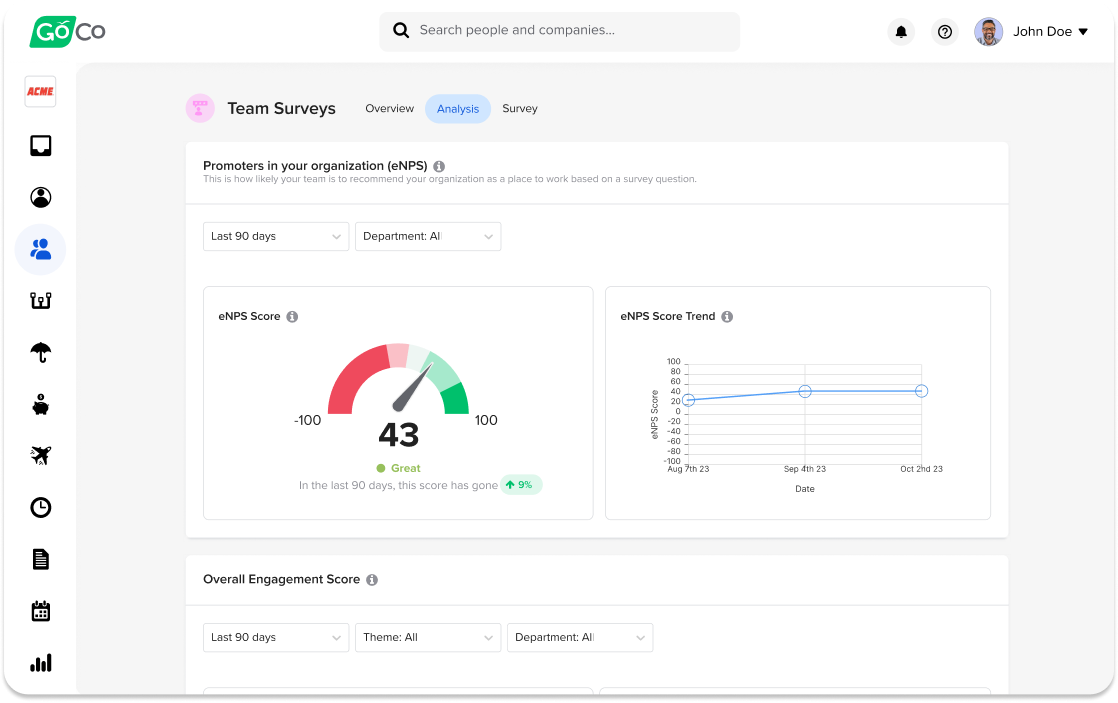This screenshot has width=1118, height=703.
Task: Click the pink Team Surveys icon
Action: pos(200,108)
